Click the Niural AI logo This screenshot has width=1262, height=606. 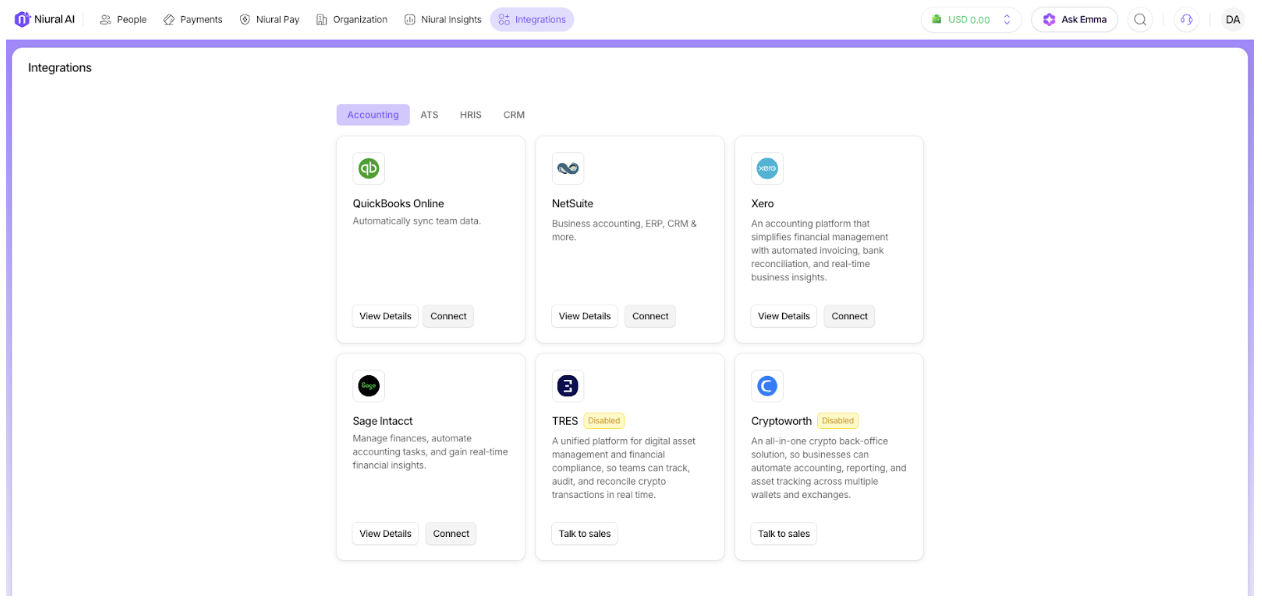[44, 19]
